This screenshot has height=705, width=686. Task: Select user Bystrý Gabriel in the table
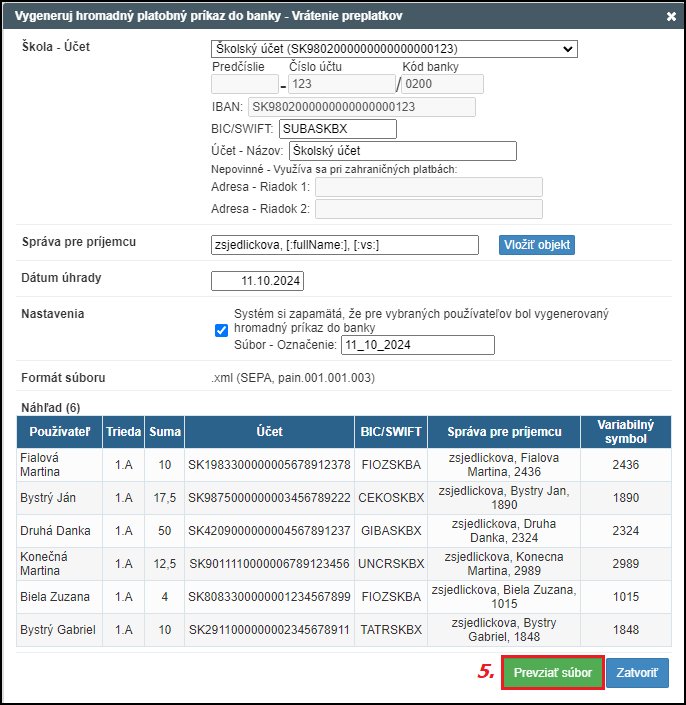[58, 629]
